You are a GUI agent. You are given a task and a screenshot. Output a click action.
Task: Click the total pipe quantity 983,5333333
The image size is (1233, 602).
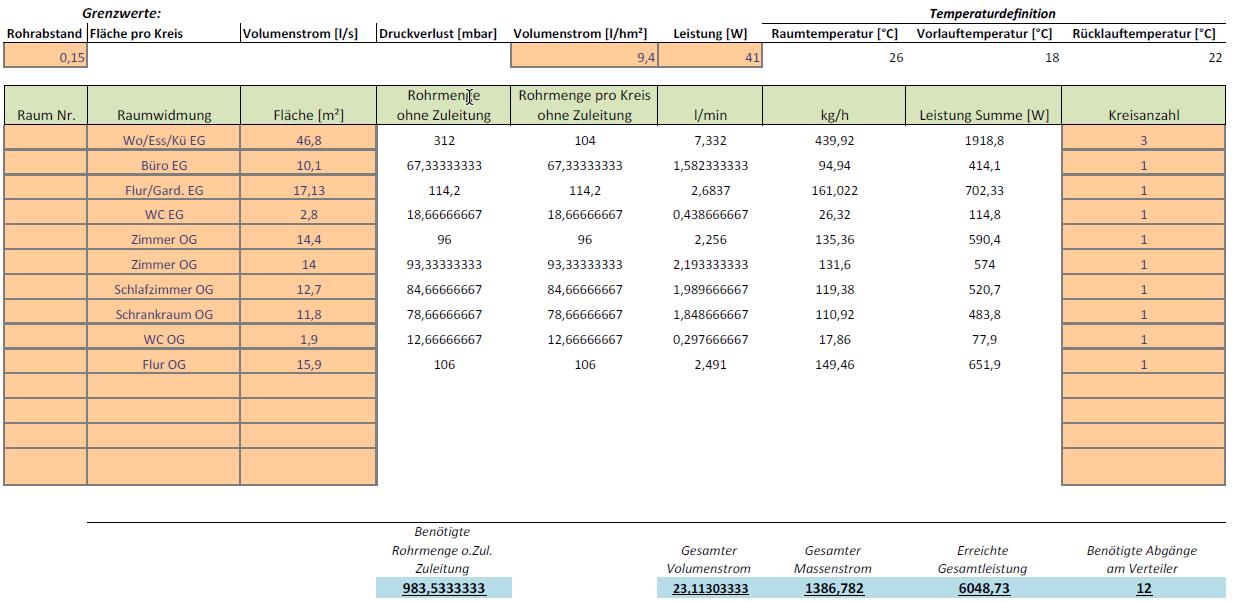pyautogui.click(x=443, y=588)
